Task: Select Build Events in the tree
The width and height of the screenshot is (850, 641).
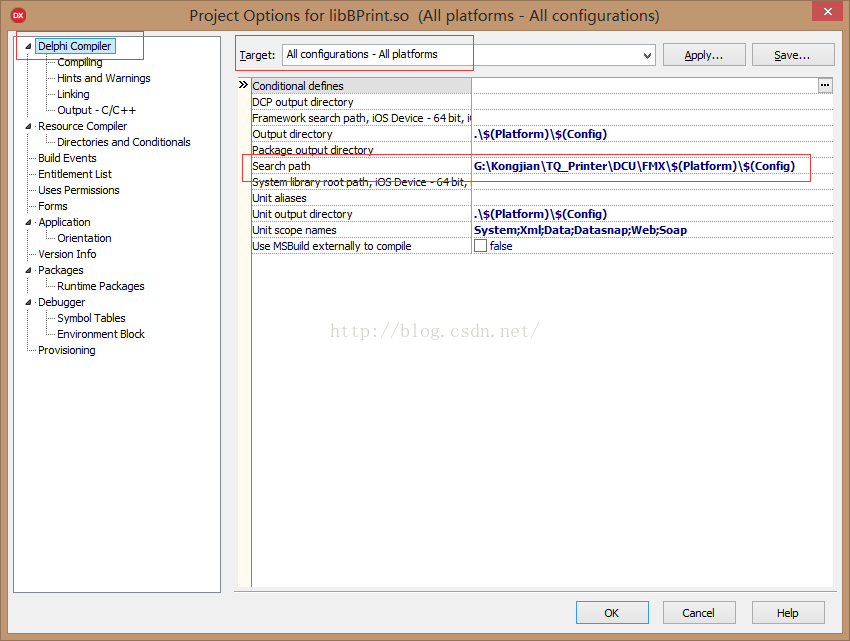Action: coord(67,158)
